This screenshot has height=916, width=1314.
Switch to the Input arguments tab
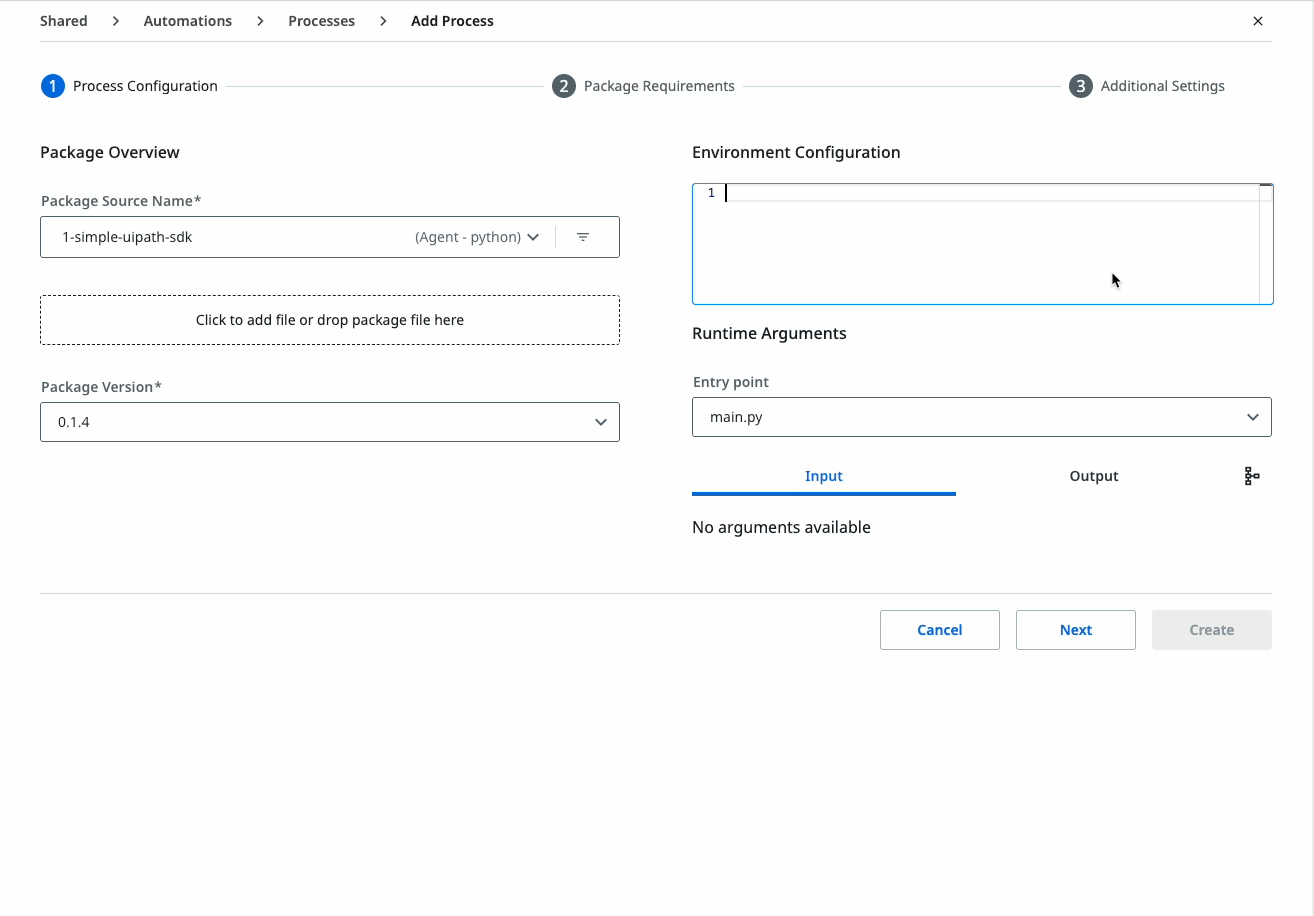point(824,476)
